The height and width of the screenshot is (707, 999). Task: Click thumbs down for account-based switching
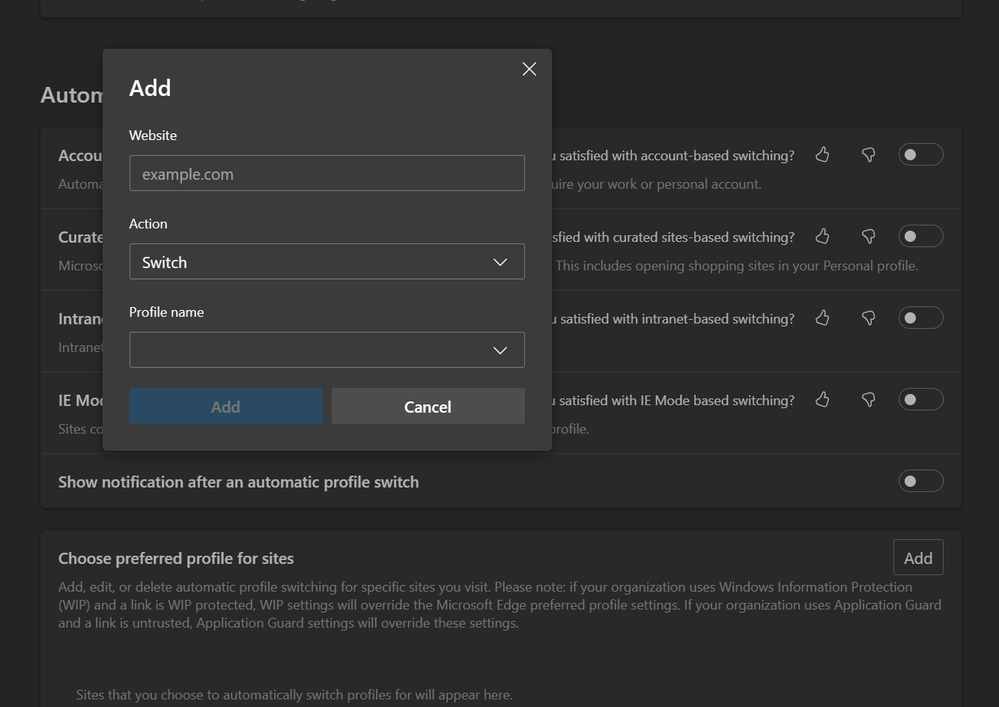point(868,155)
